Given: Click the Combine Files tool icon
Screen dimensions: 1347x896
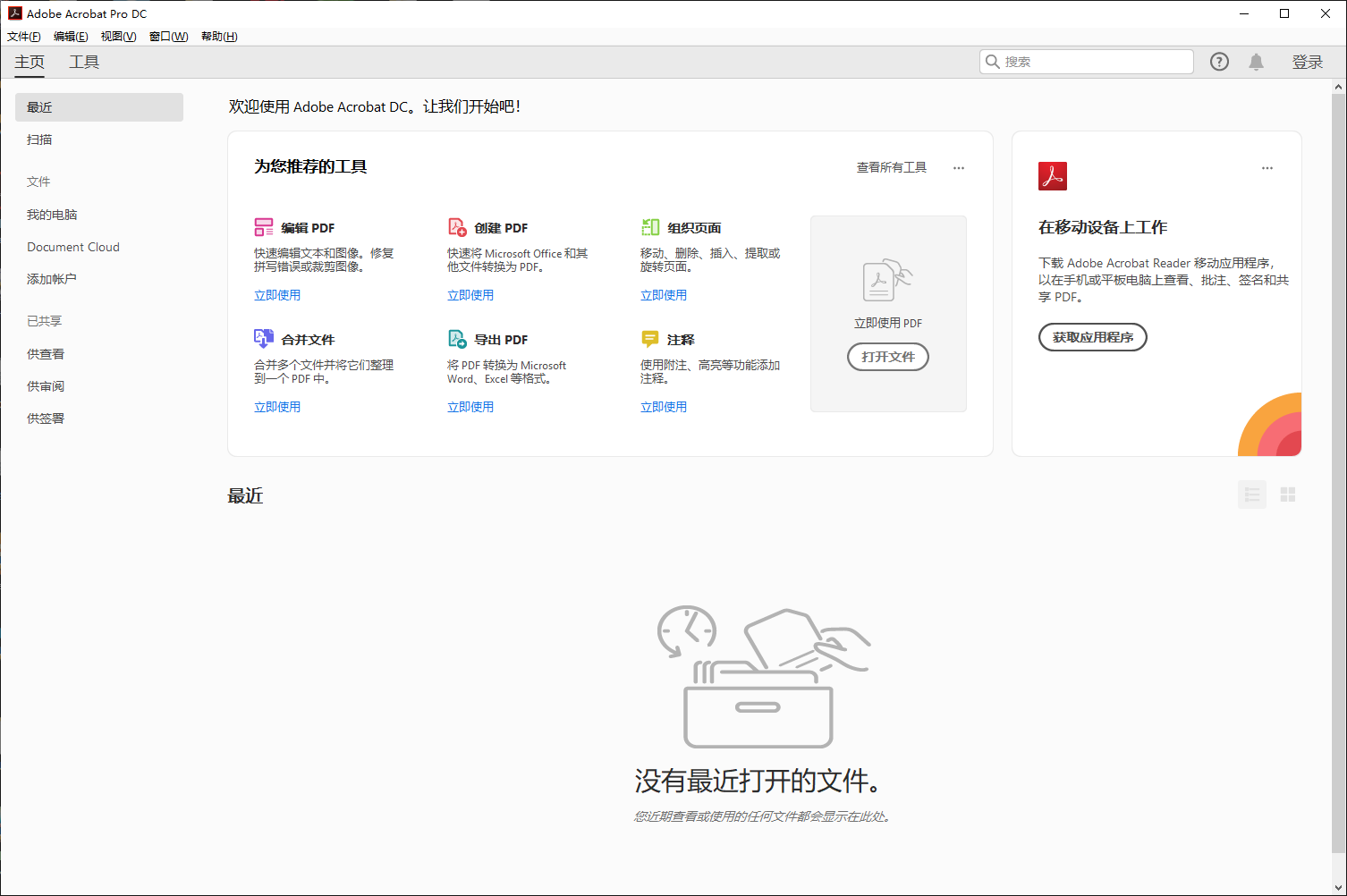Looking at the screenshot, I should tap(264, 339).
